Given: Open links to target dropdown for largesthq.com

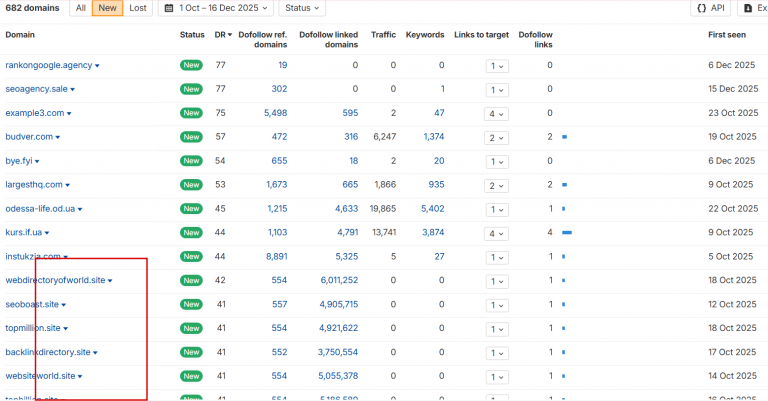Looking at the screenshot, I should tap(496, 186).
